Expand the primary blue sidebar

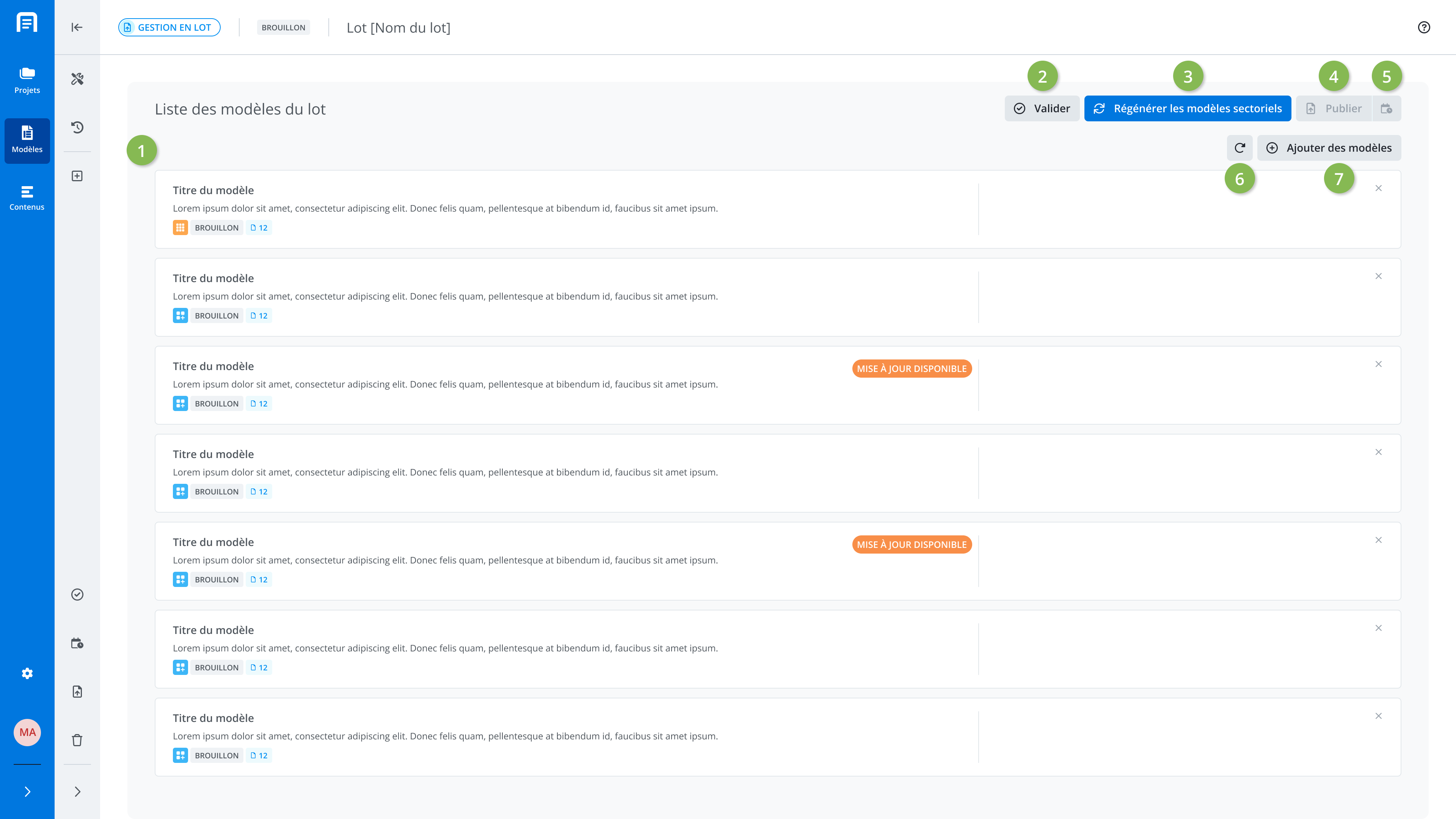[x=27, y=791]
